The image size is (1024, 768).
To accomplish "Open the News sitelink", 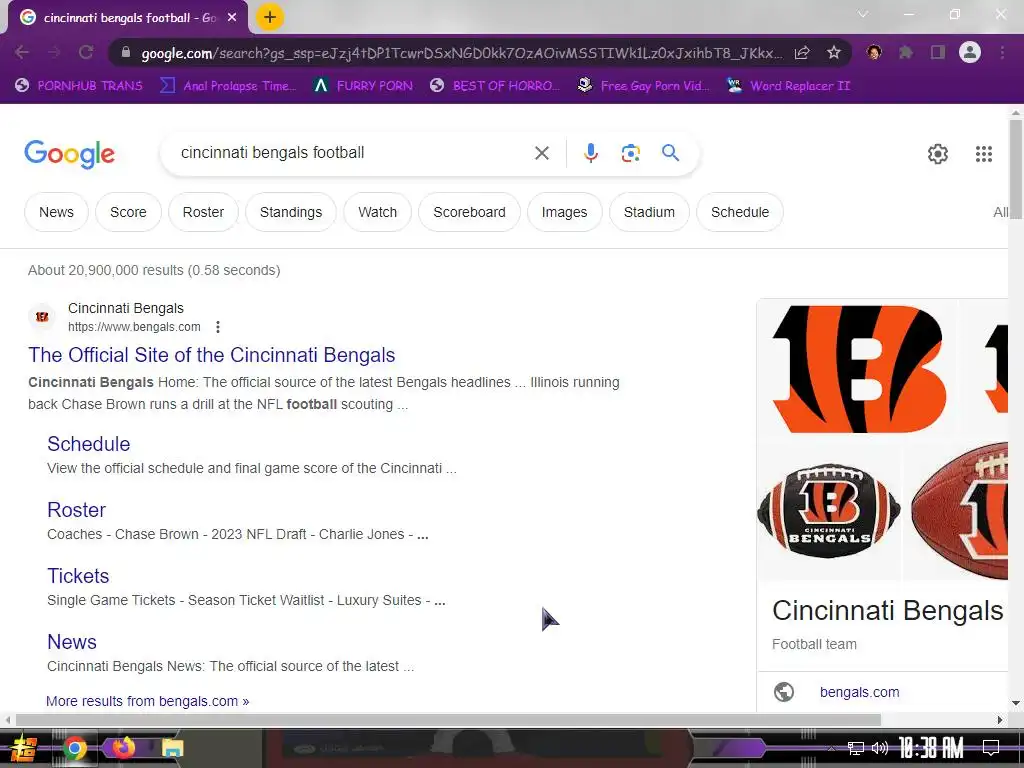I will tap(72, 642).
